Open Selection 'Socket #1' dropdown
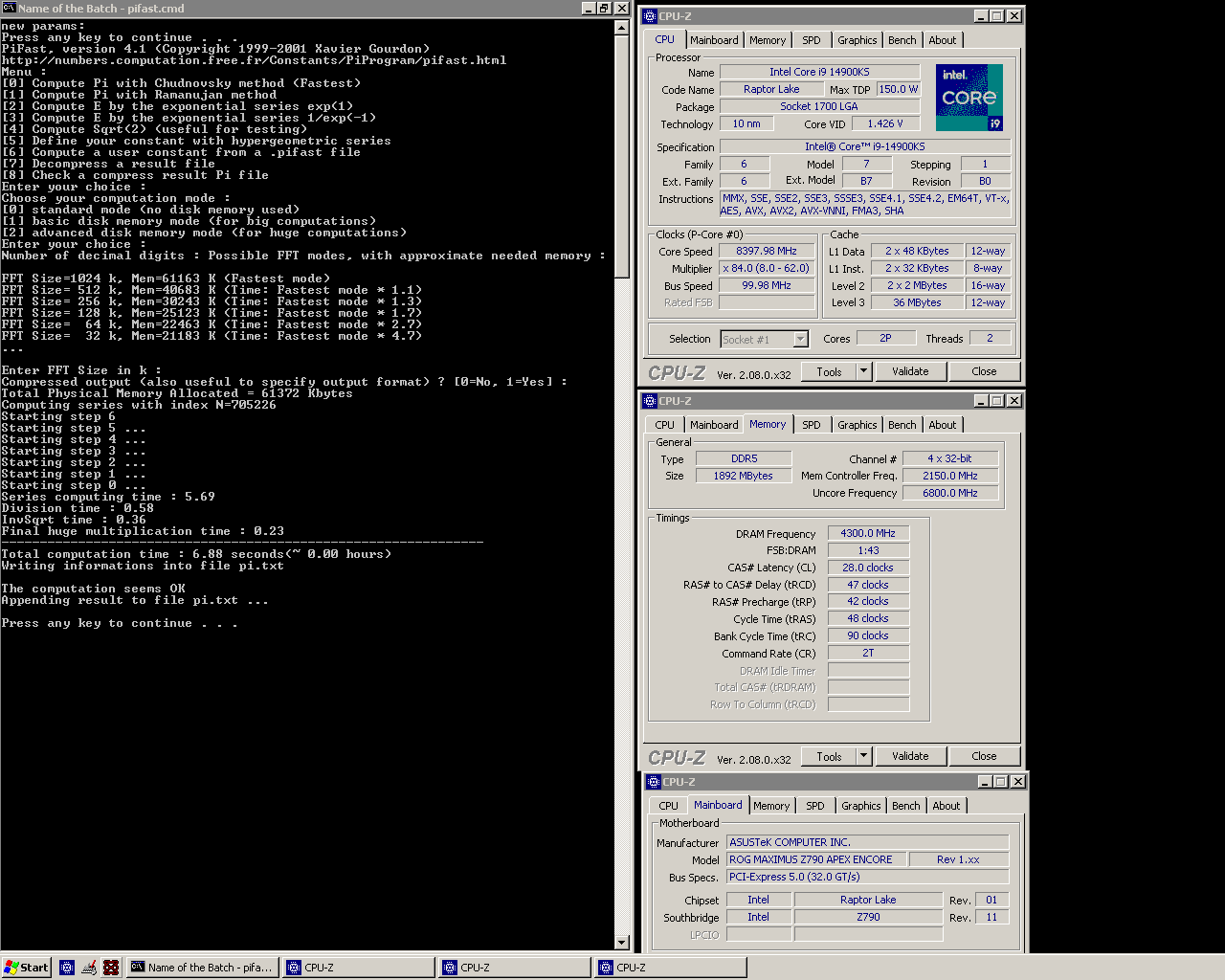 tap(801, 339)
